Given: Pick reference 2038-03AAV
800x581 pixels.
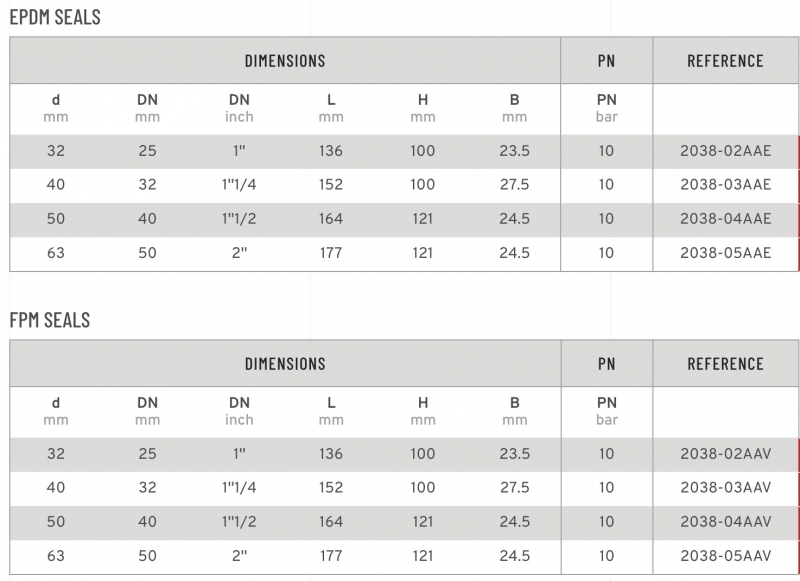Looking at the screenshot, I should pos(725,488).
